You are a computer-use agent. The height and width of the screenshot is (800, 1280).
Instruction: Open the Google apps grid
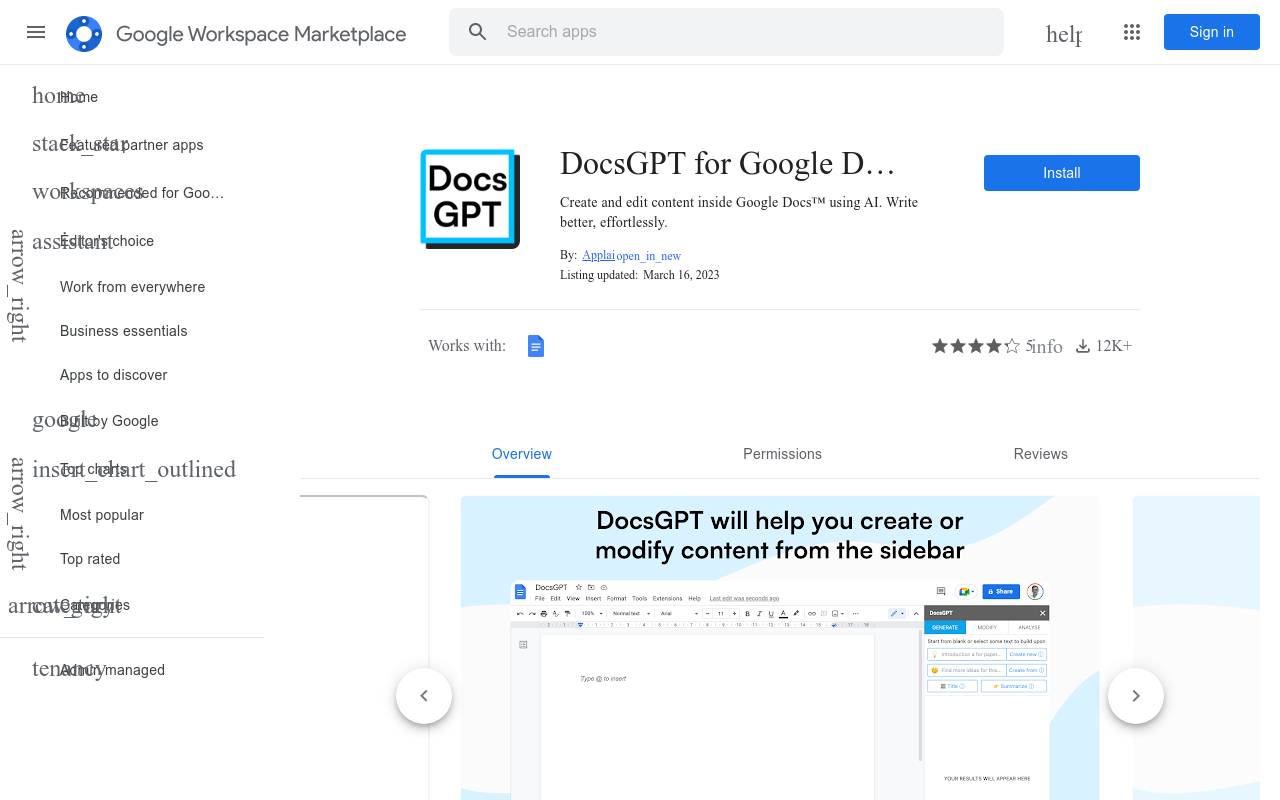click(1132, 32)
